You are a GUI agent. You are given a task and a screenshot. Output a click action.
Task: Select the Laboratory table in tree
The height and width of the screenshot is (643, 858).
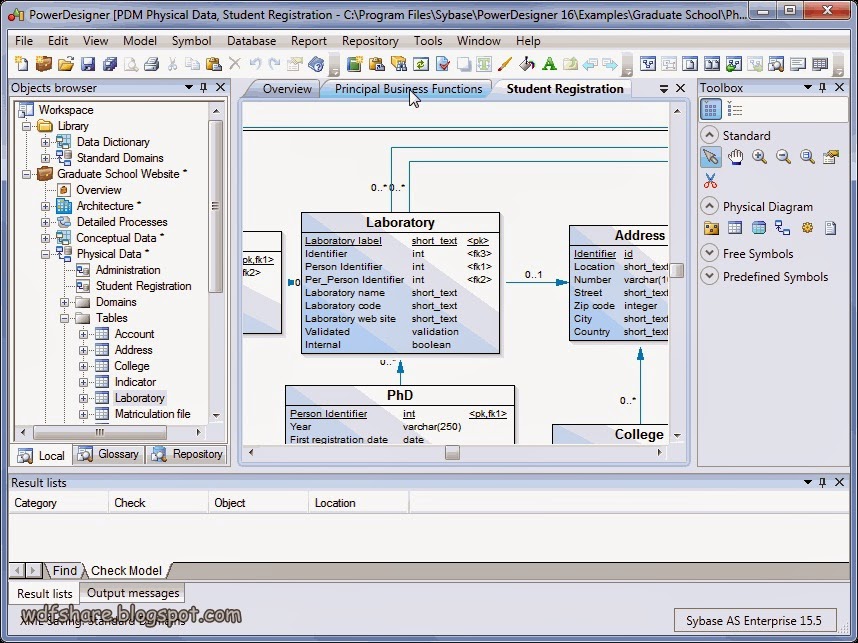(139, 398)
